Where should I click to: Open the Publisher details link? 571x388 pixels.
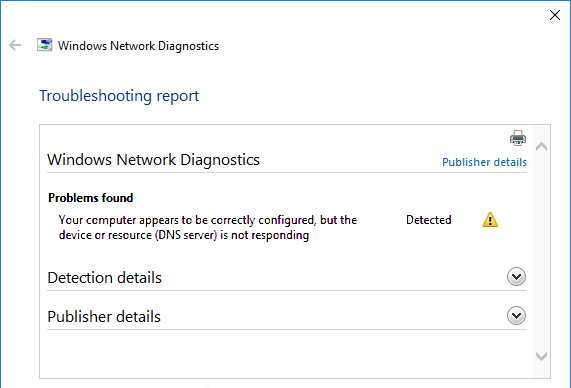click(484, 162)
